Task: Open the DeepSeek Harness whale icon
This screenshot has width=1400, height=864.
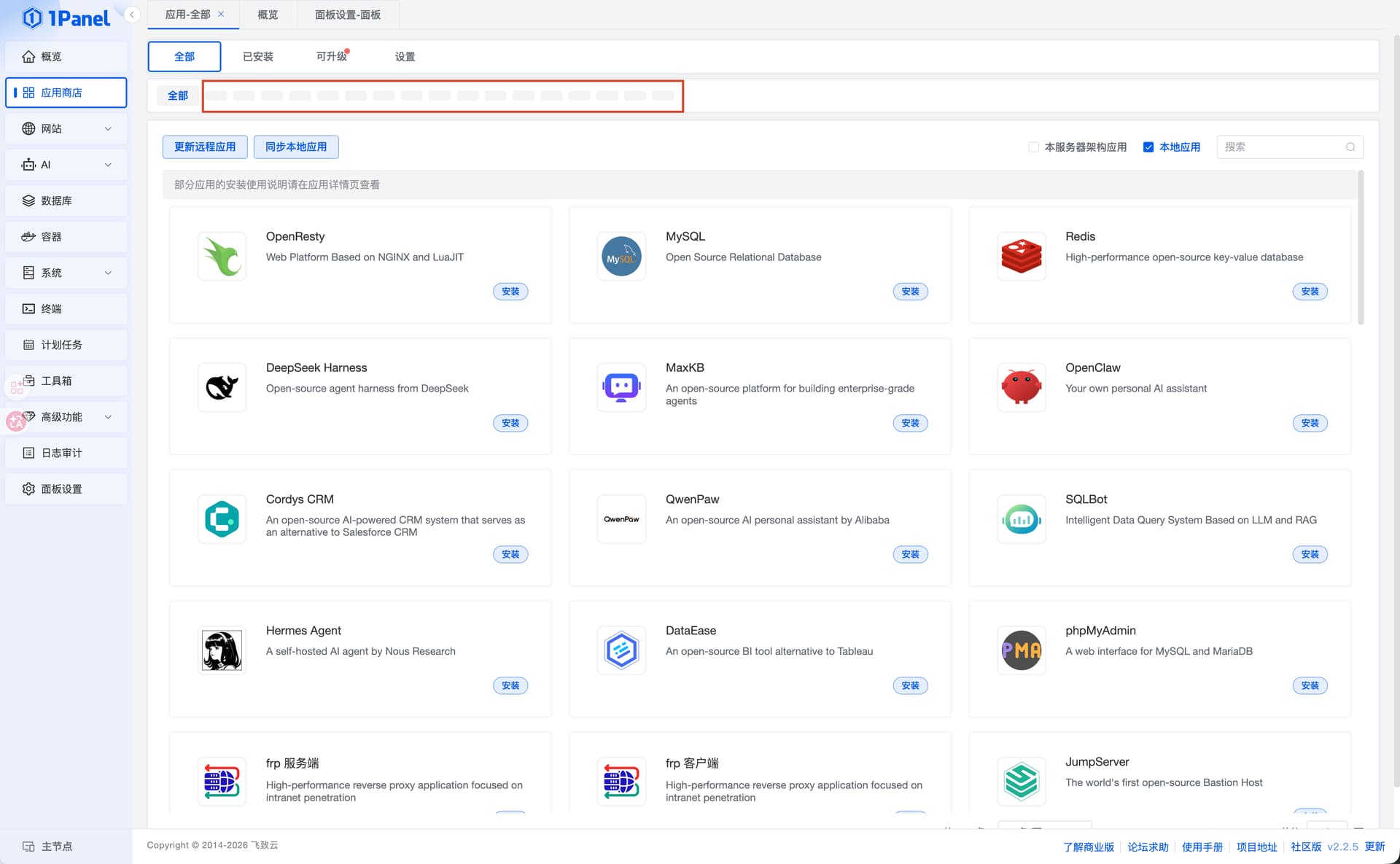Action: point(222,388)
